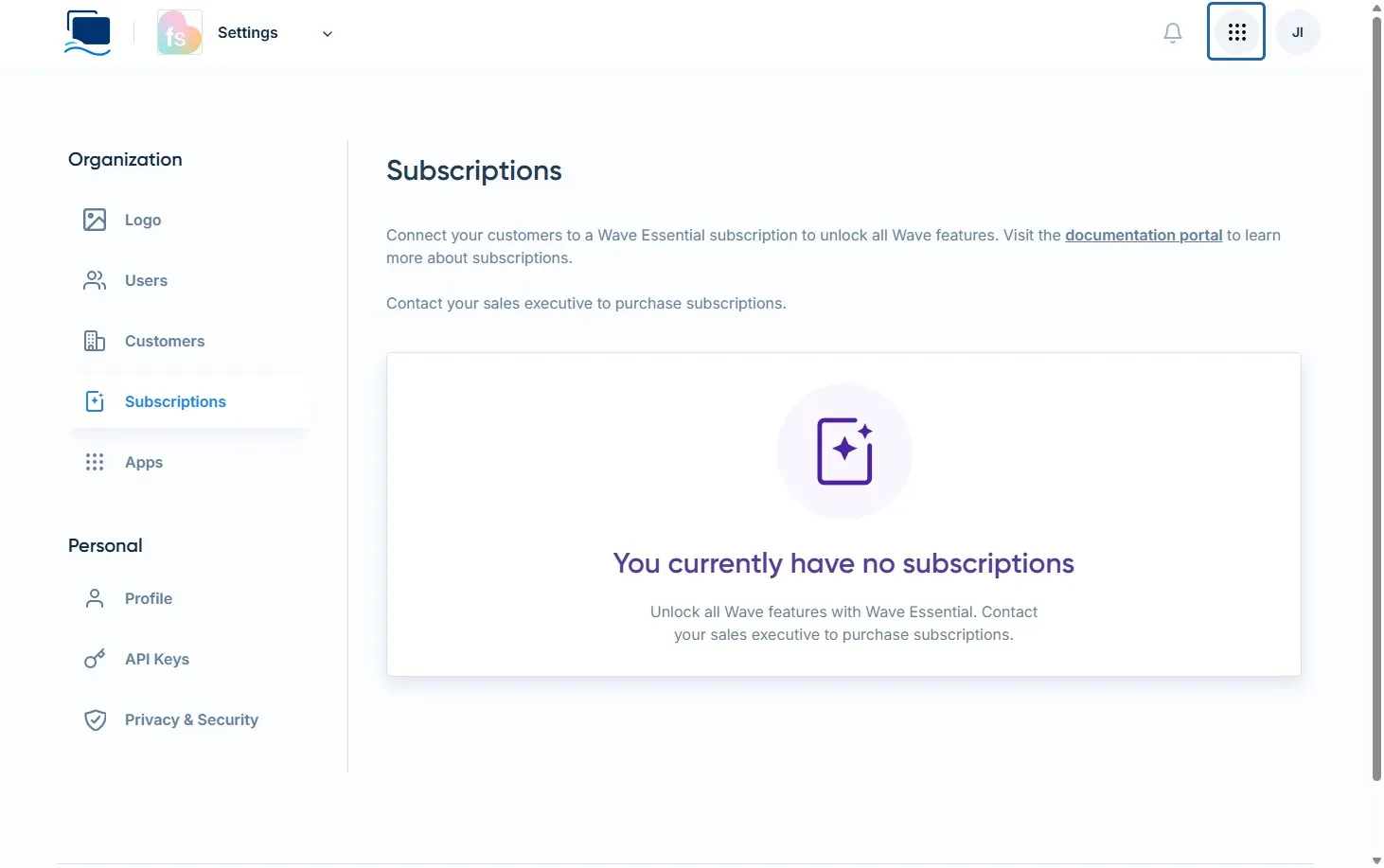1384x868 pixels.
Task: Expand the Settings dropdown chevron
Action: pos(328,34)
